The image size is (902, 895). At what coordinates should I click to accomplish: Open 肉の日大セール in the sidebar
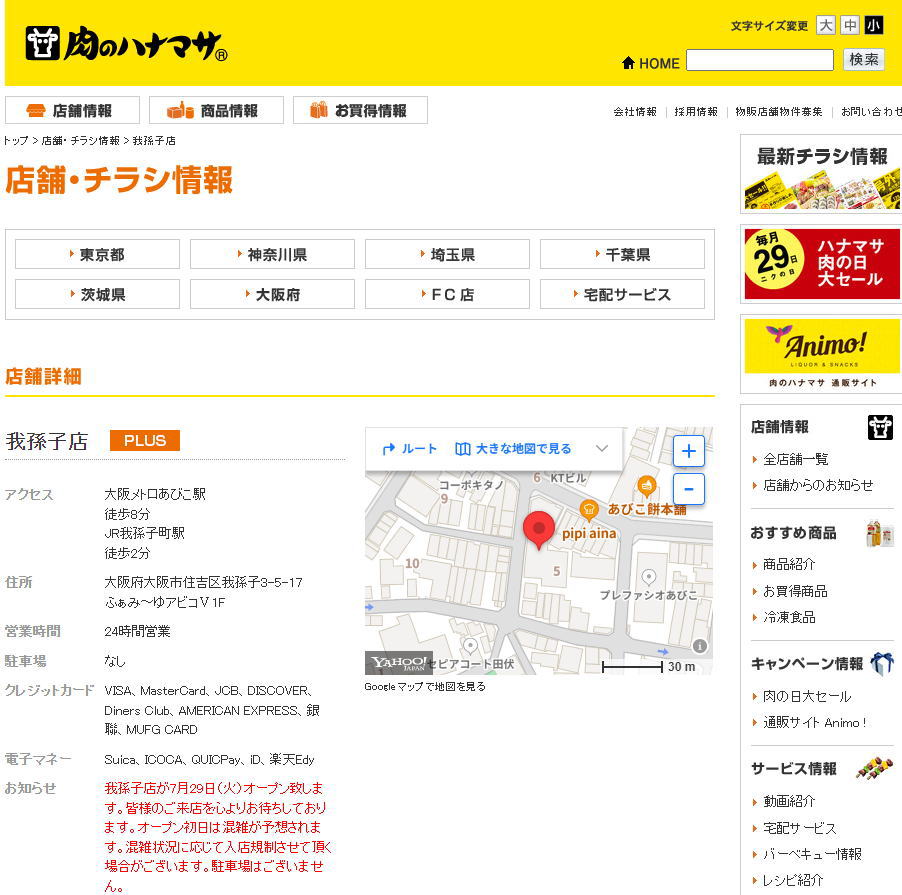[807, 696]
